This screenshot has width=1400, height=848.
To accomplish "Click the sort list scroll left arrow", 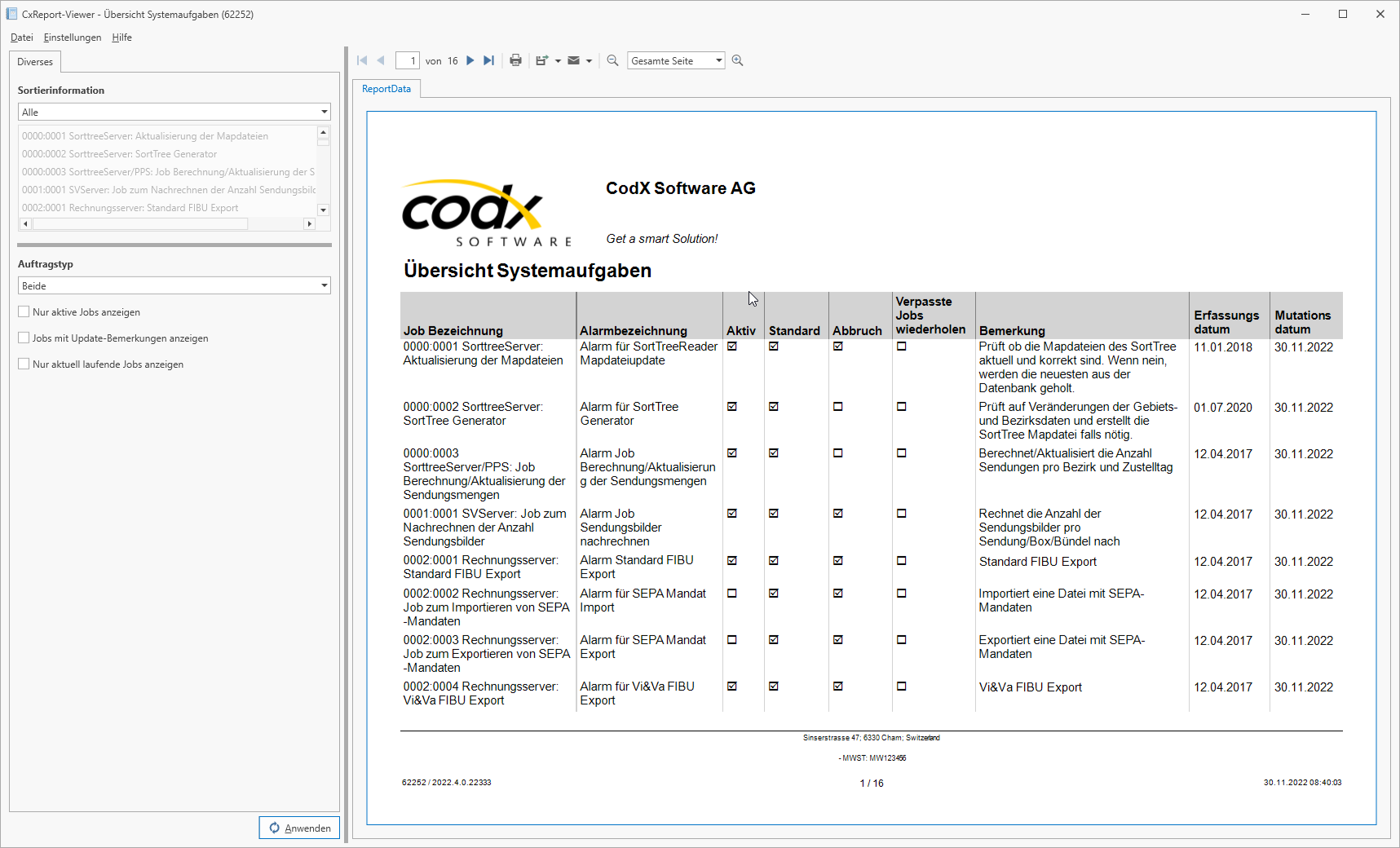I will click(25, 223).
